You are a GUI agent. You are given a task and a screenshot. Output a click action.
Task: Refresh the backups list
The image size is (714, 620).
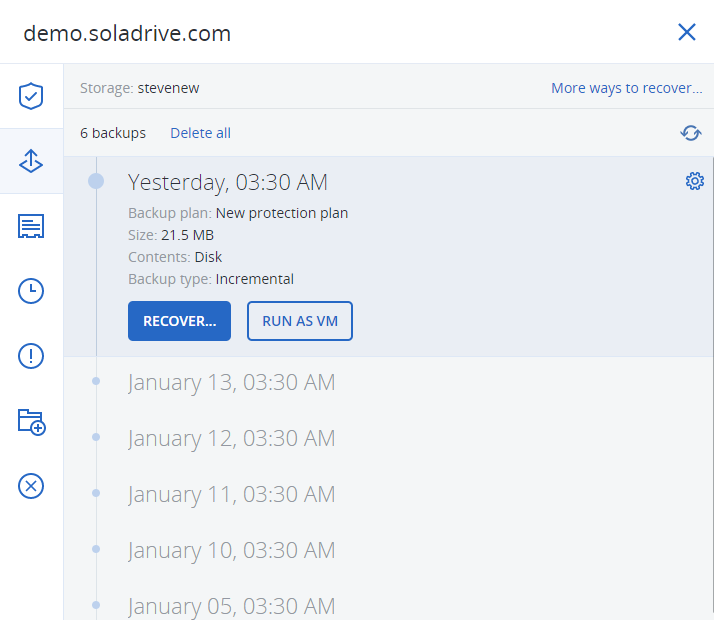[691, 133]
